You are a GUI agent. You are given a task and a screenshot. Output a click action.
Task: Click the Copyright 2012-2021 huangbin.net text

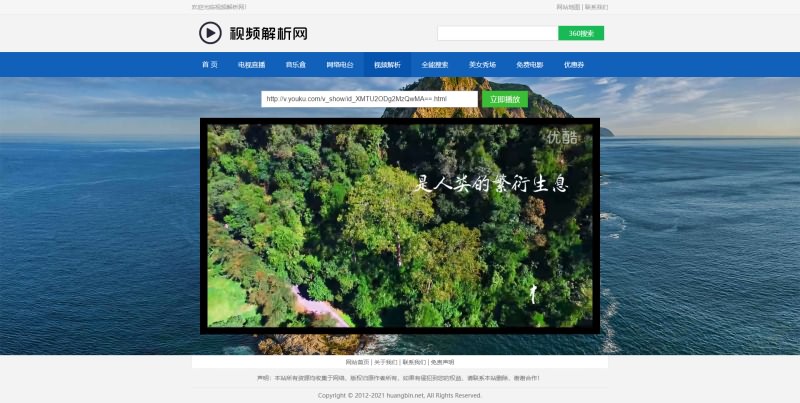tap(399, 395)
